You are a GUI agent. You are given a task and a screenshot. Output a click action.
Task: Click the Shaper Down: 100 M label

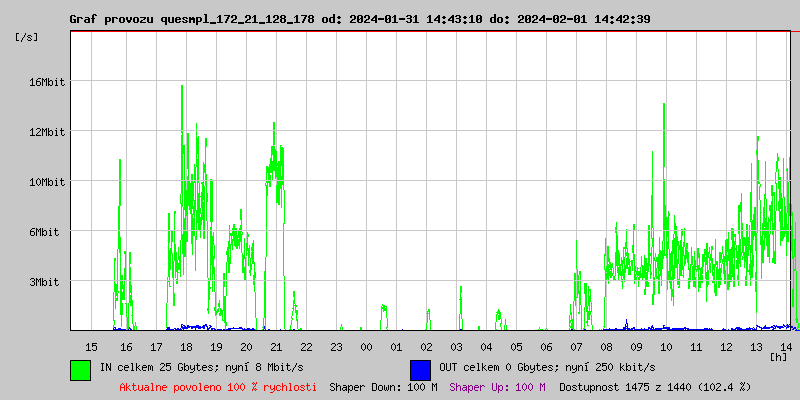click(x=383, y=387)
